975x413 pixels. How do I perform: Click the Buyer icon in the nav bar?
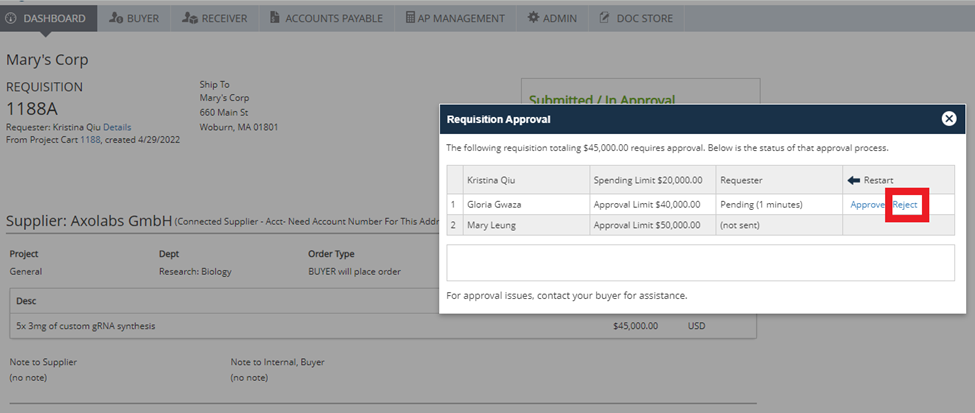[116, 18]
